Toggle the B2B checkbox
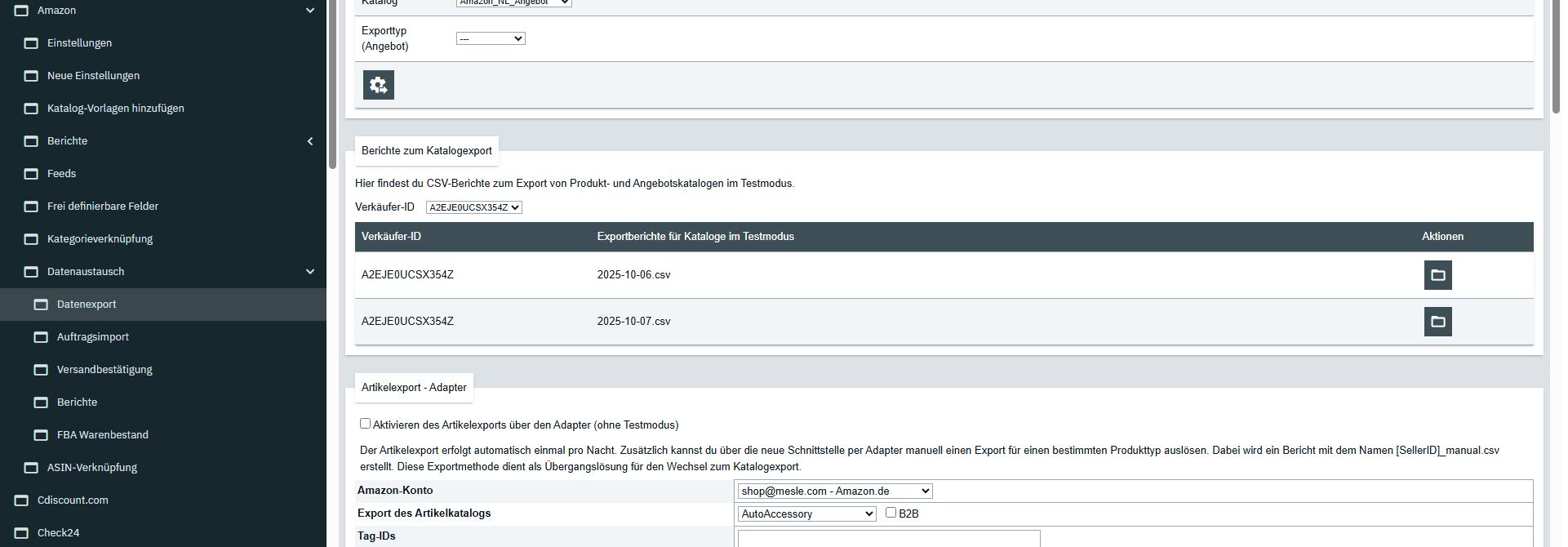This screenshot has height=547, width=1568. point(891,513)
